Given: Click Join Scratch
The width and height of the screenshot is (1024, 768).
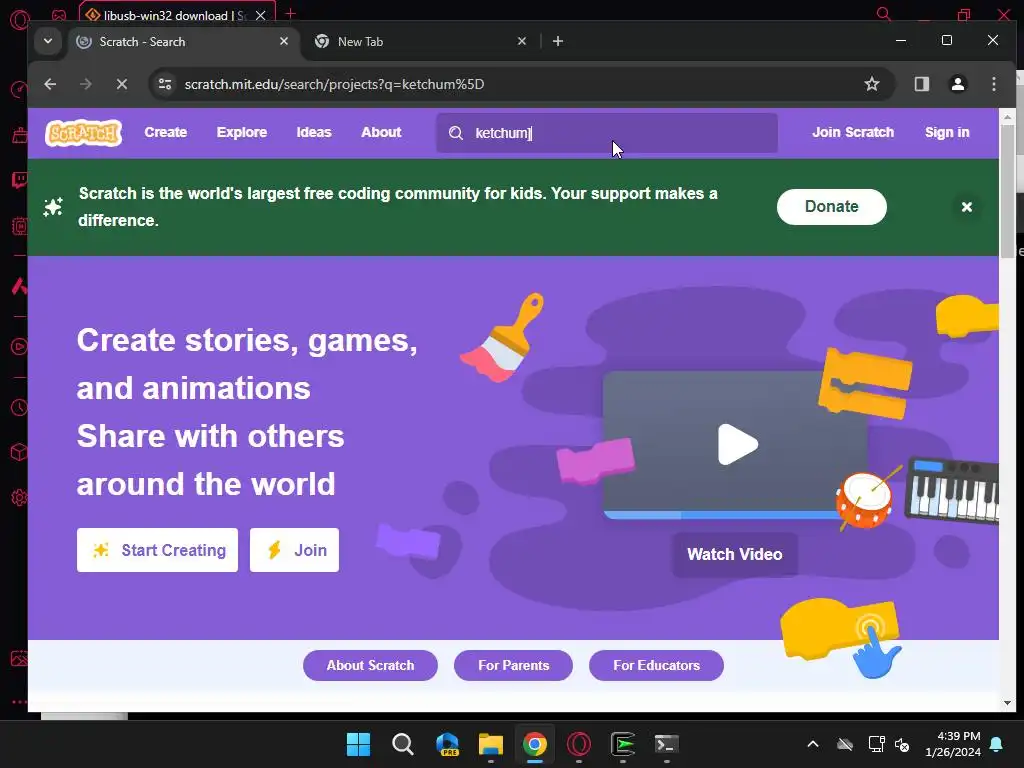Looking at the screenshot, I should click(x=853, y=133).
